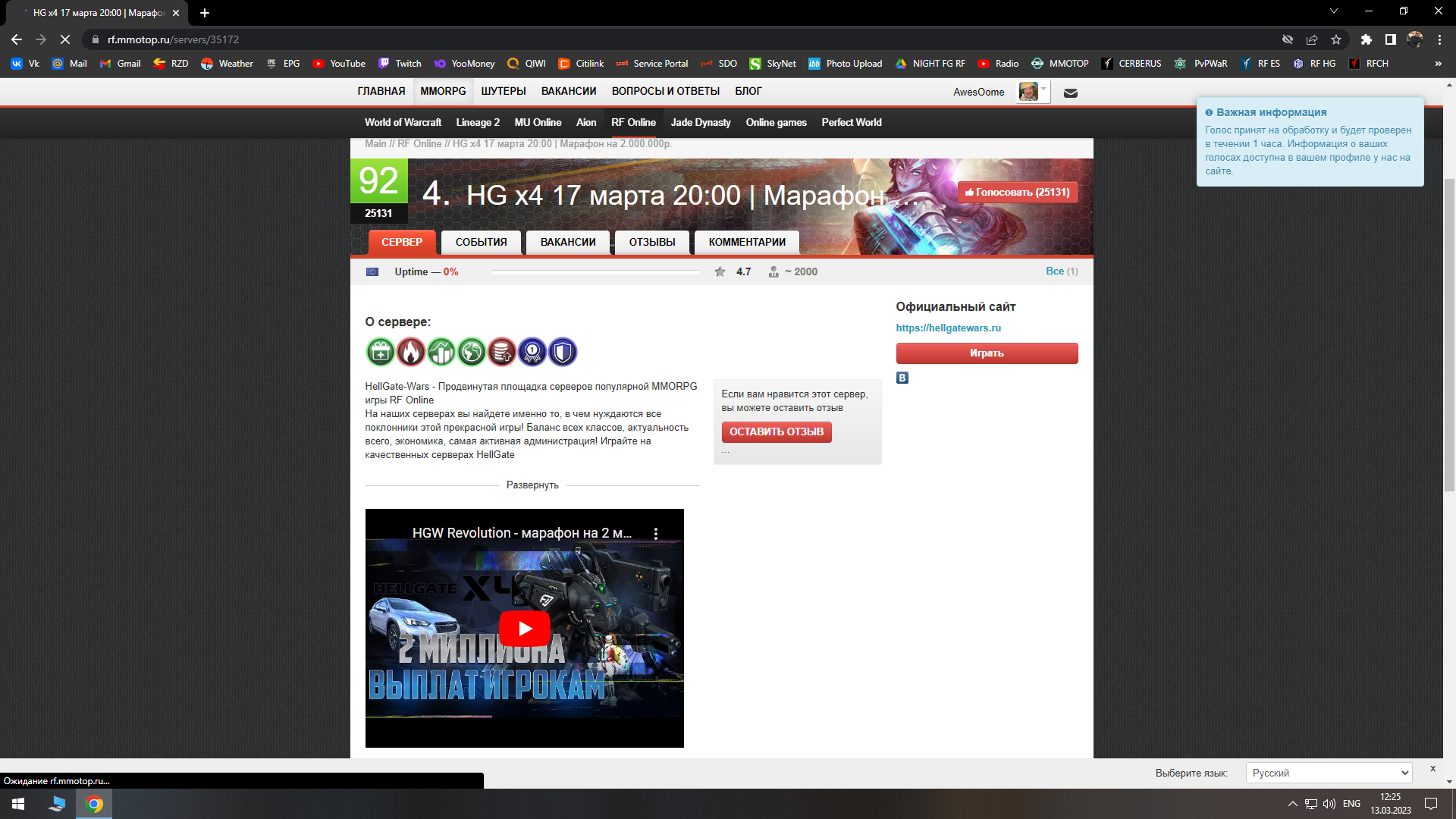Show more bookmarks with the chevron
The height and width of the screenshot is (819, 1456).
click(x=1439, y=64)
